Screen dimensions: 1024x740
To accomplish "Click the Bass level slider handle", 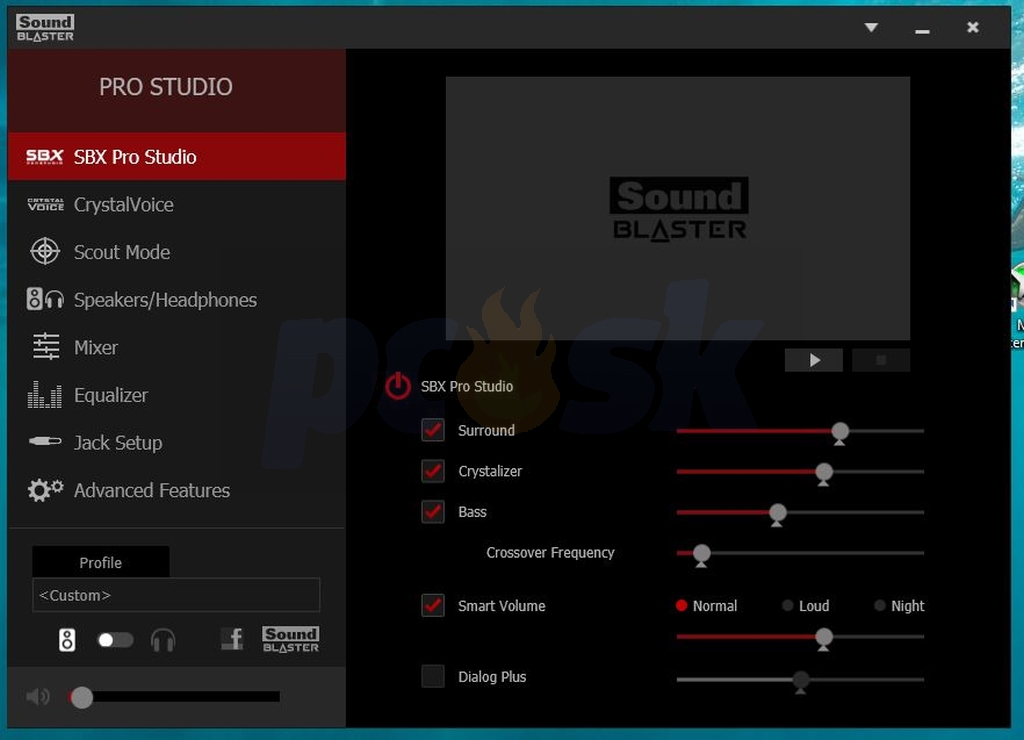I will [777, 513].
